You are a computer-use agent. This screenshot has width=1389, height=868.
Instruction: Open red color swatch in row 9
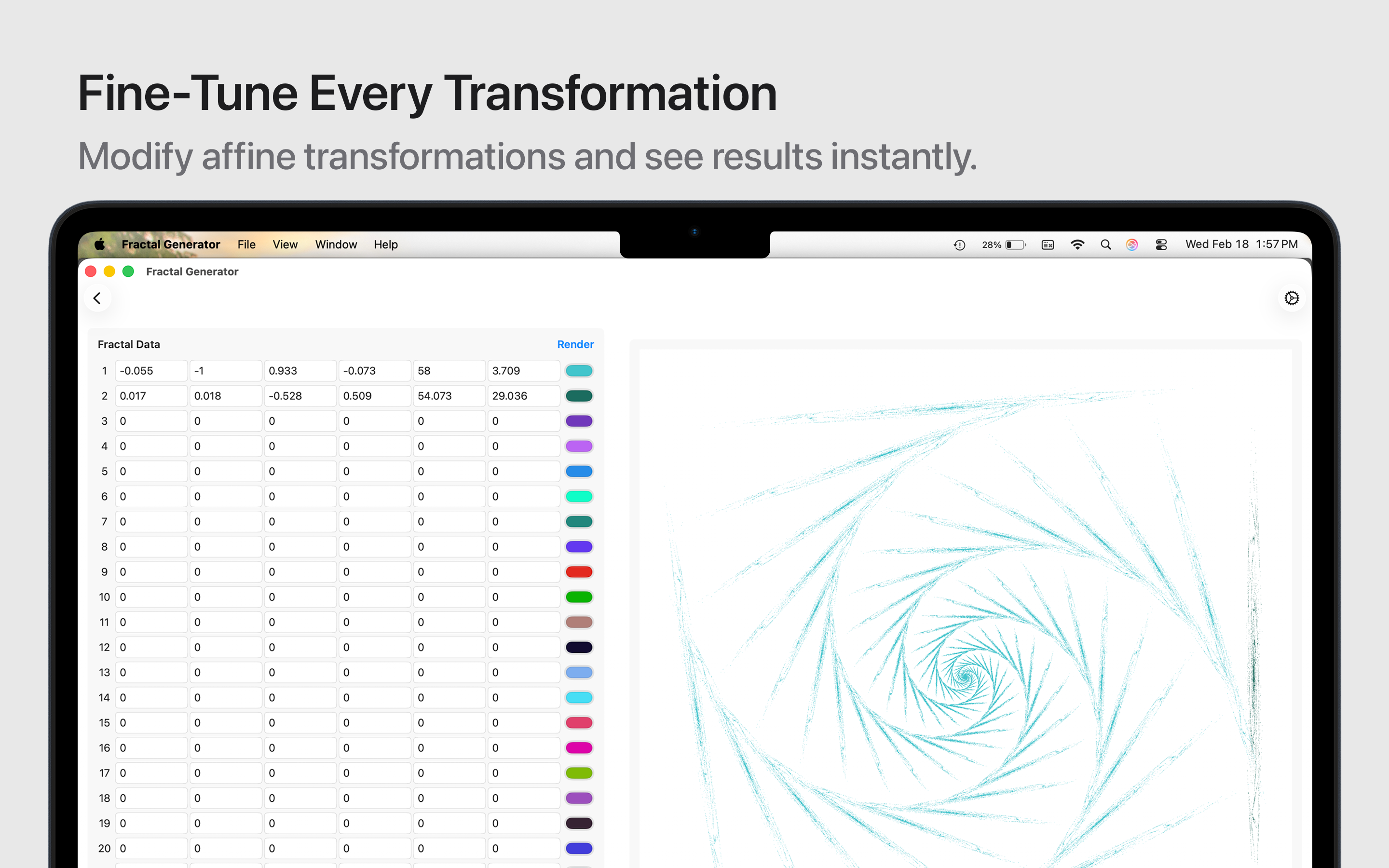coord(579,572)
